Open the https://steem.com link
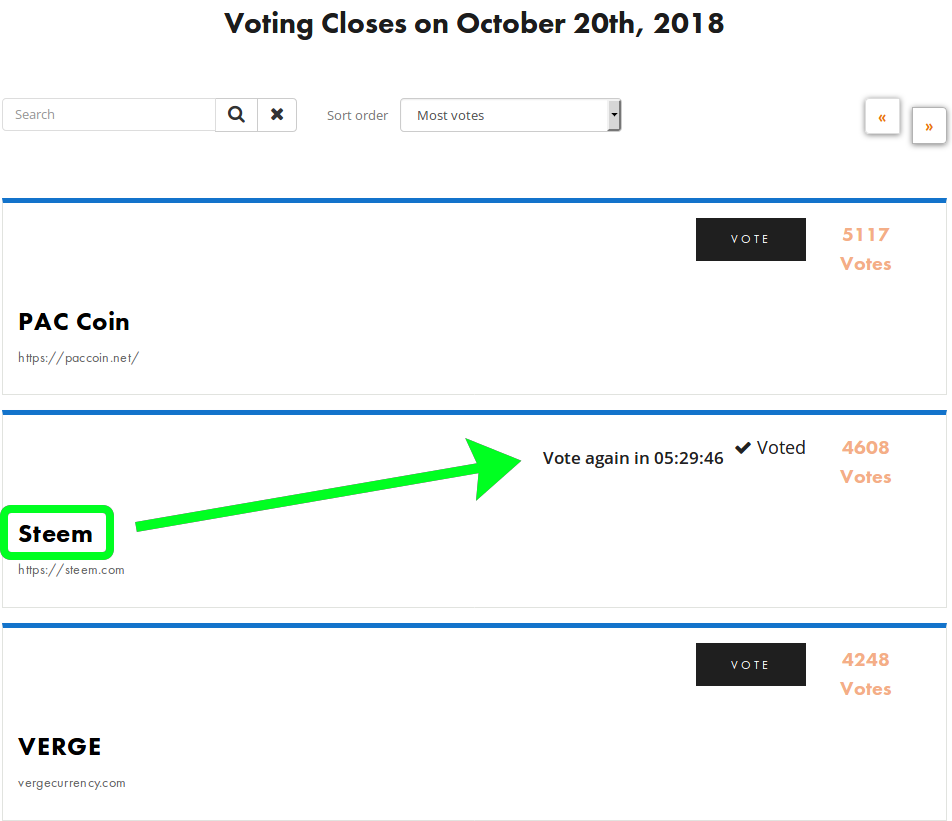Viewport: 952px width, 821px height. click(x=71, y=570)
